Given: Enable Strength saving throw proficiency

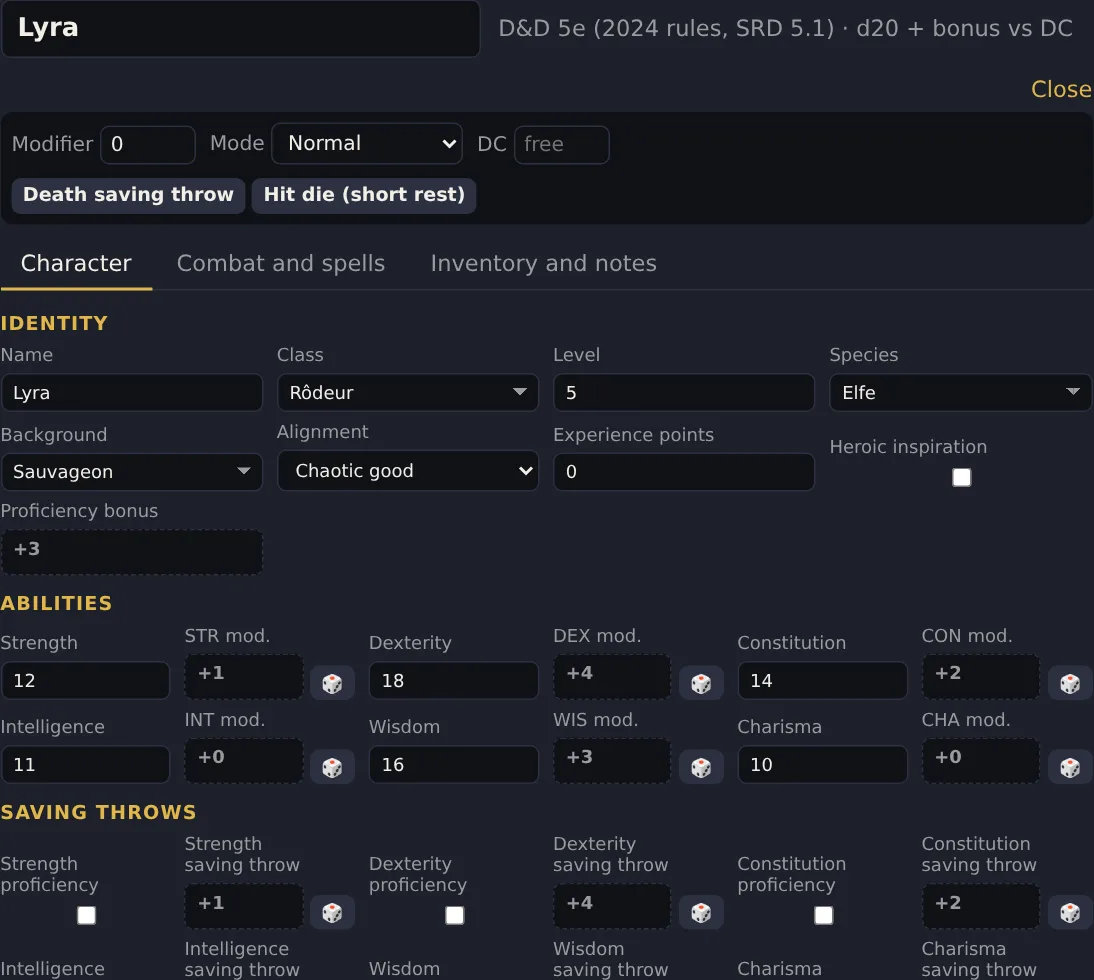Looking at the screenshot, I should (87, 915).
